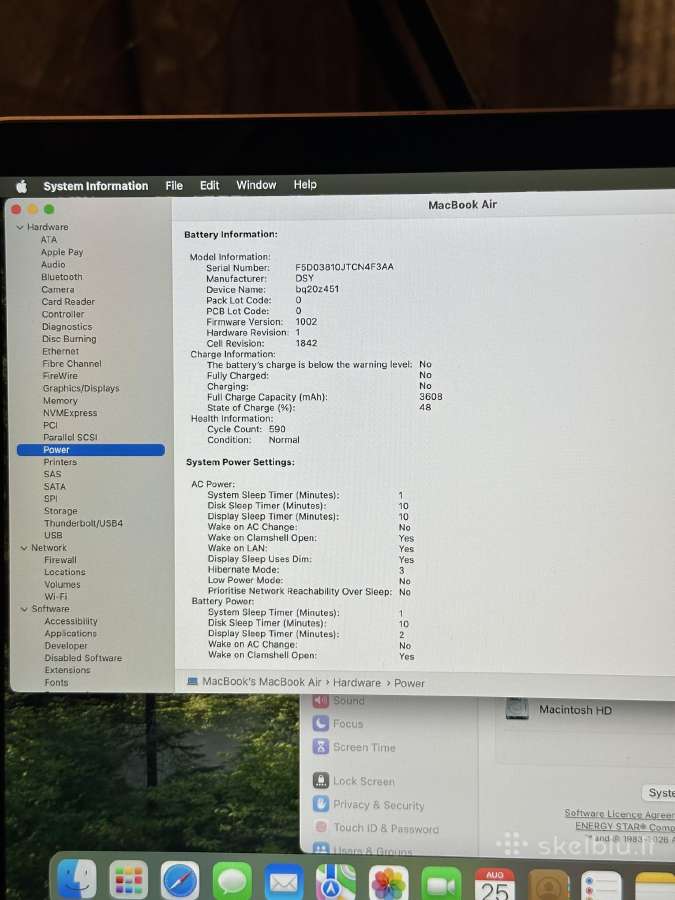Select Firewall under Network
Viewport: 675px width, 900px height.
(60, 560)
